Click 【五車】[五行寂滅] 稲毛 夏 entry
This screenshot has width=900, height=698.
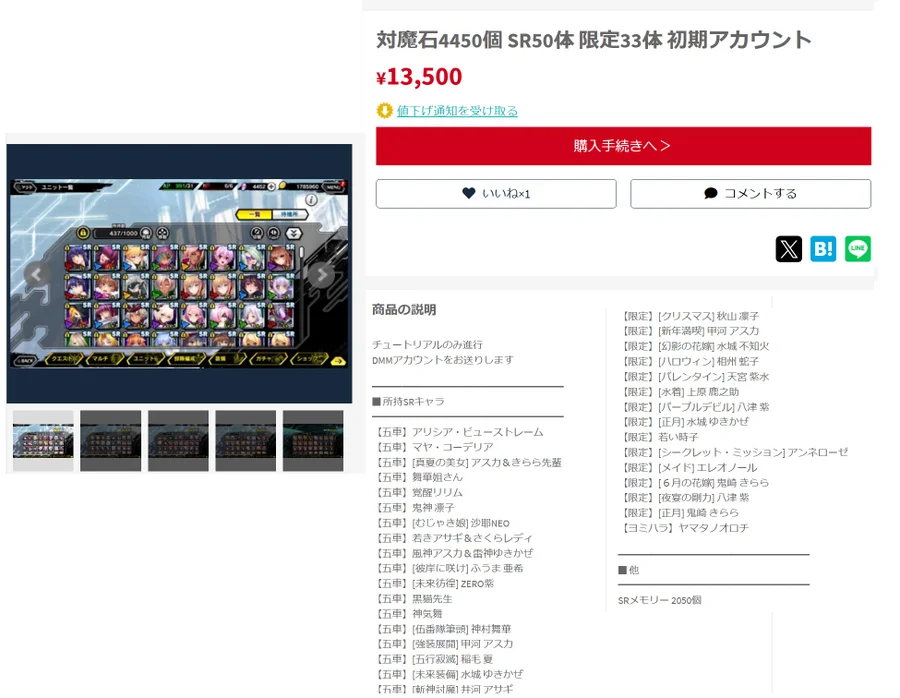pos(433,660)
